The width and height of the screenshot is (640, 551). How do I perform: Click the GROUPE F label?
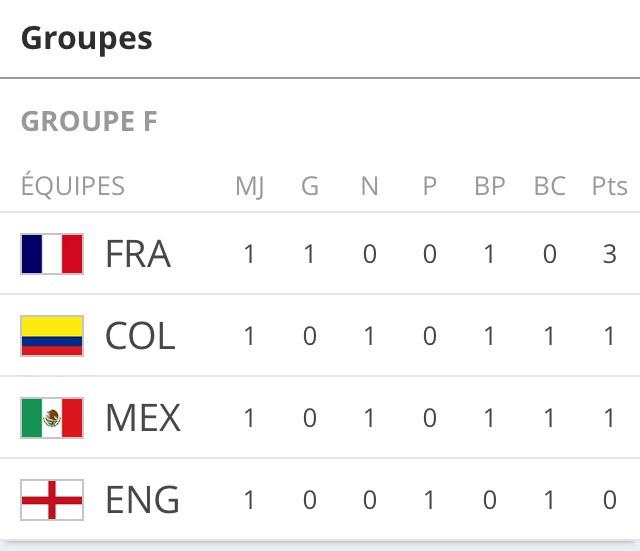point(89,122)
